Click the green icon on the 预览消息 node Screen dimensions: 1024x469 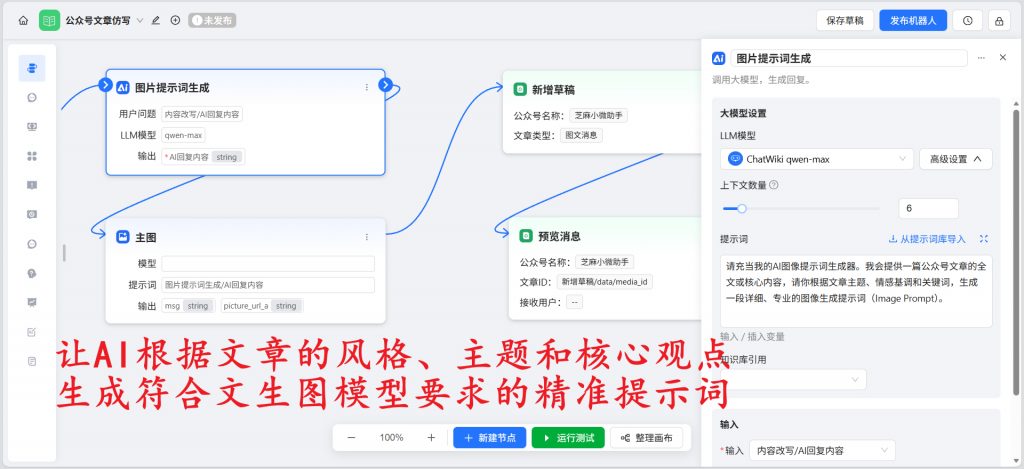click(x=526, y=236)
